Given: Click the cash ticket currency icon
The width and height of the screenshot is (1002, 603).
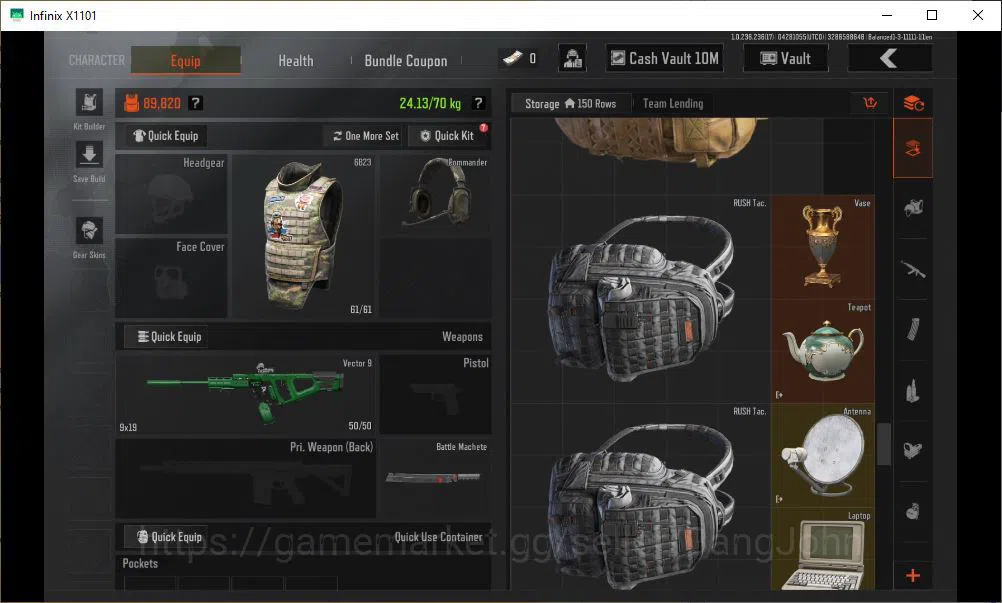Looking at the screenshot, I should click(513, 59).
